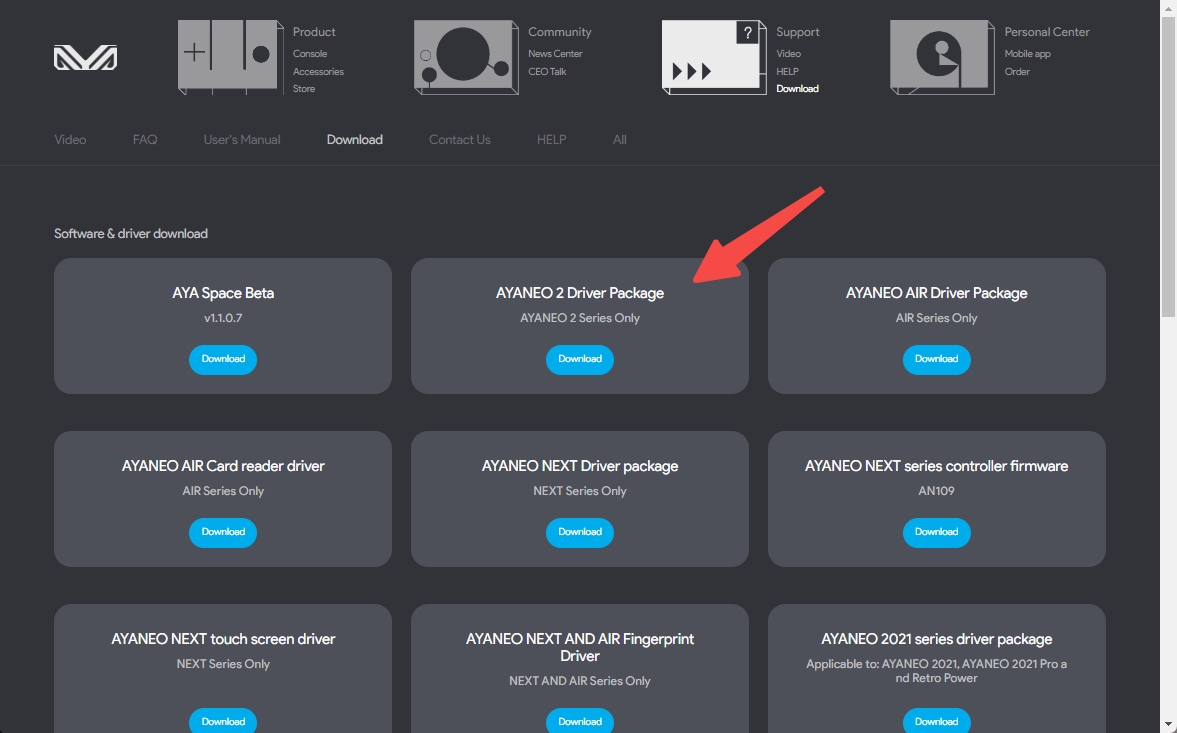Viewport: 1177px width, 733px height.
Task: Switch to the All tab
Action: (x=619, y=140)
